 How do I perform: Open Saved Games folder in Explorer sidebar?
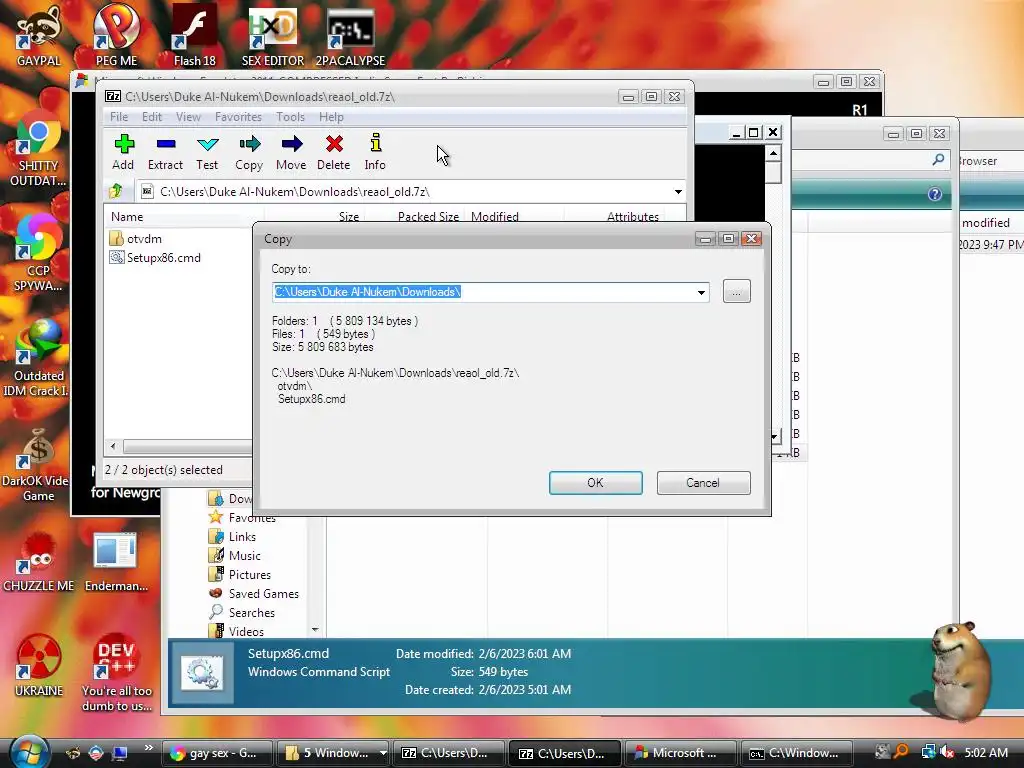[x=254, y=593]
